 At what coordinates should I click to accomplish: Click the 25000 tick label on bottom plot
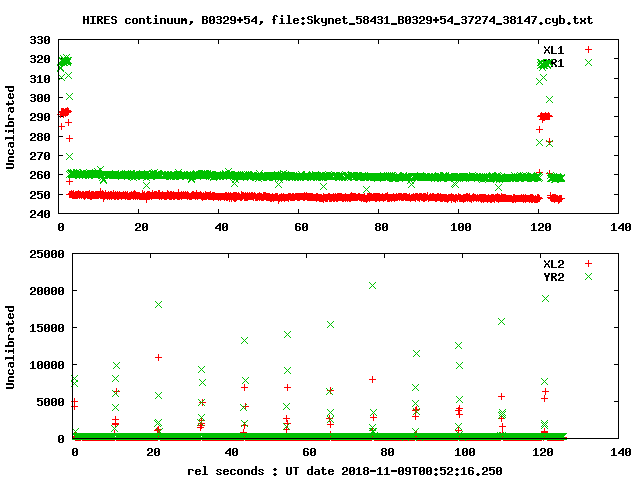(x=47, y=254)
